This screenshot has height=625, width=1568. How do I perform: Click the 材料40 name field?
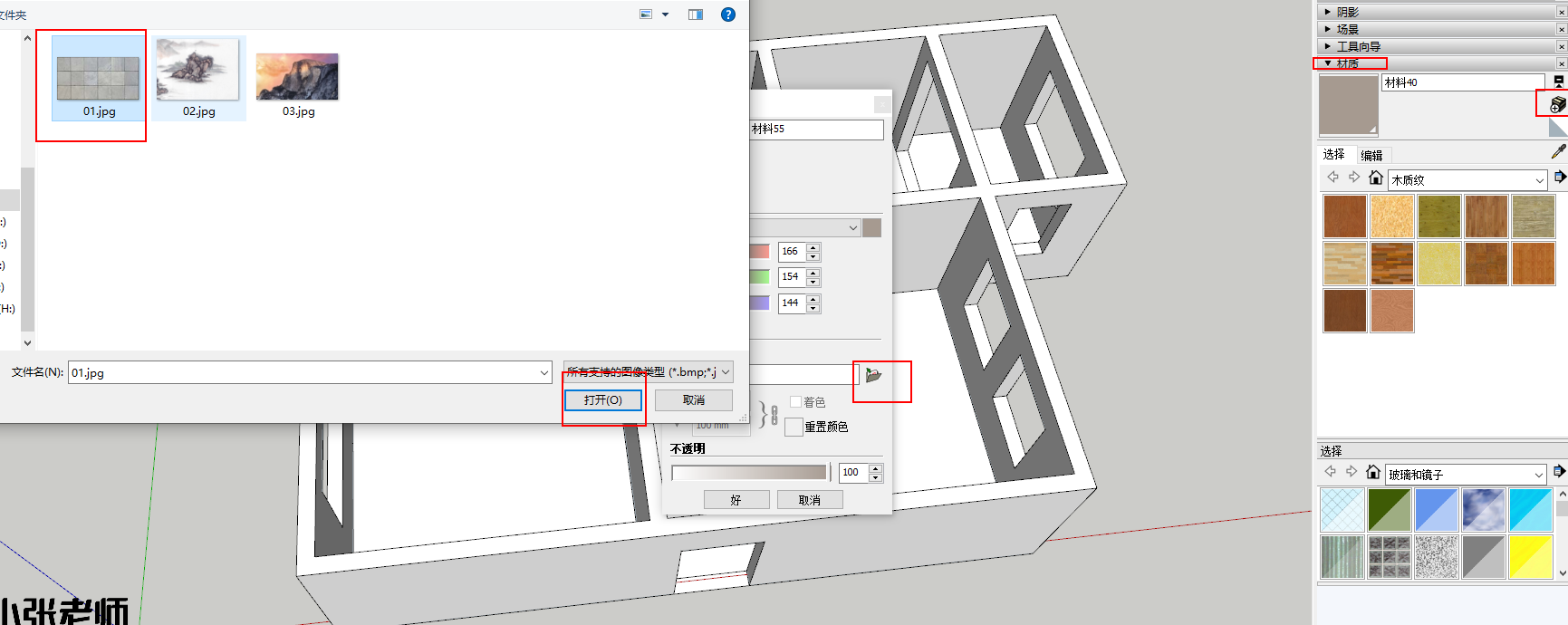(1463, 82)
